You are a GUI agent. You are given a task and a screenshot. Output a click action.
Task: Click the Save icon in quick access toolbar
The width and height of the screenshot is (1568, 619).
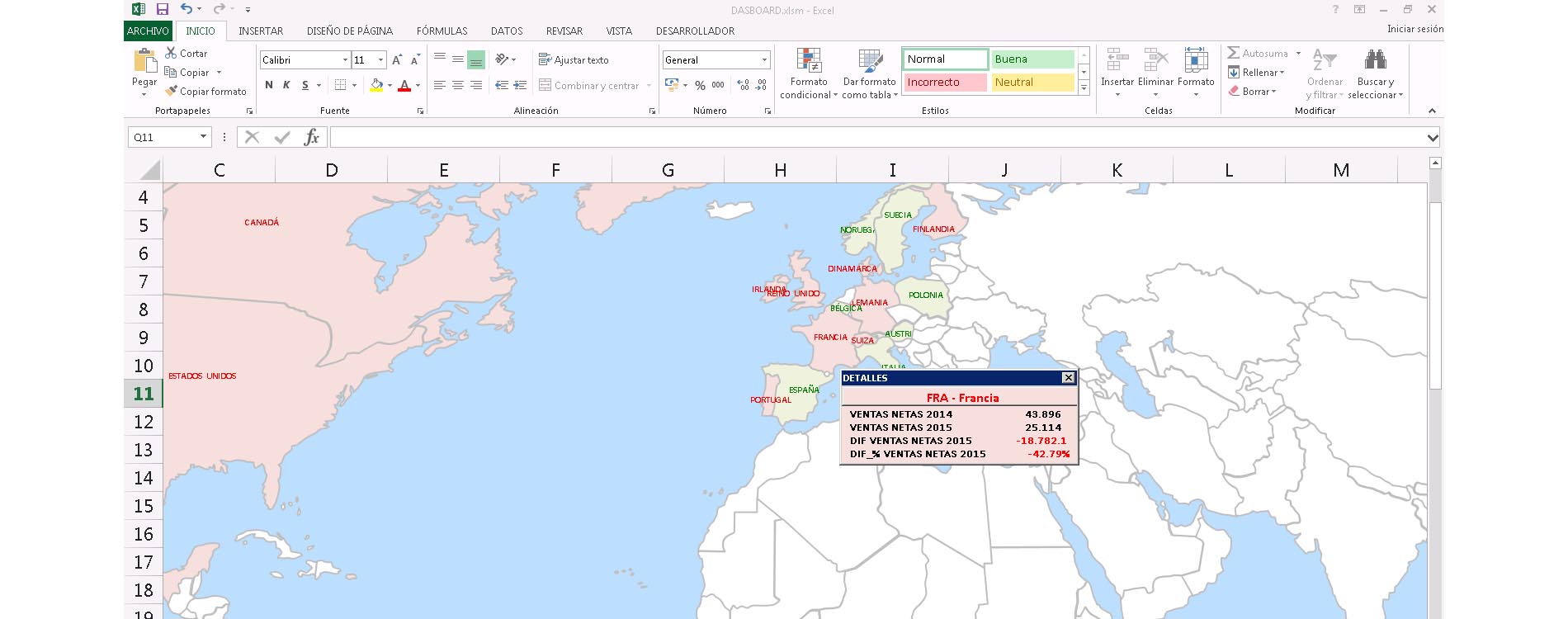[163, 10]
